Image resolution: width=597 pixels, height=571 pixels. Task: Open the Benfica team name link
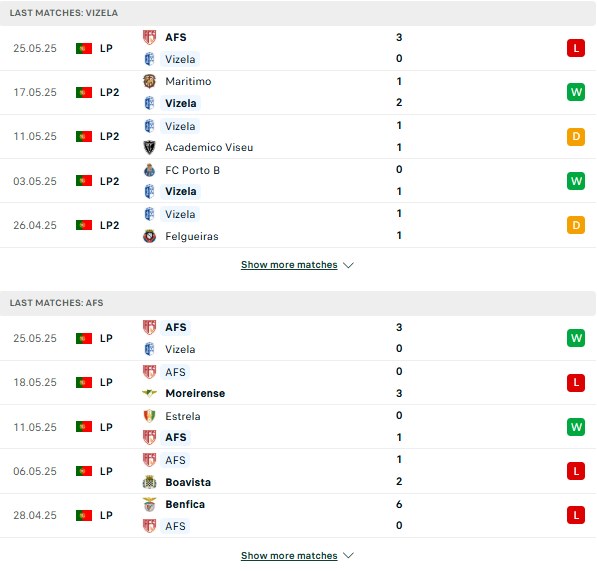coord(185,504)
